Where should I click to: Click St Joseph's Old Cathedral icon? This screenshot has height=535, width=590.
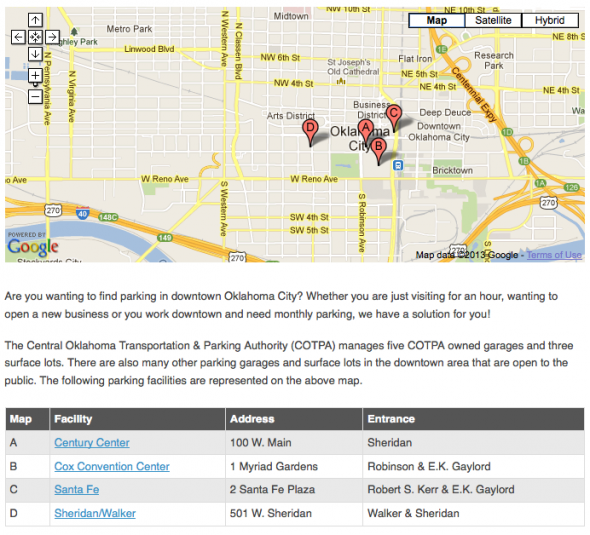[341, 81]
